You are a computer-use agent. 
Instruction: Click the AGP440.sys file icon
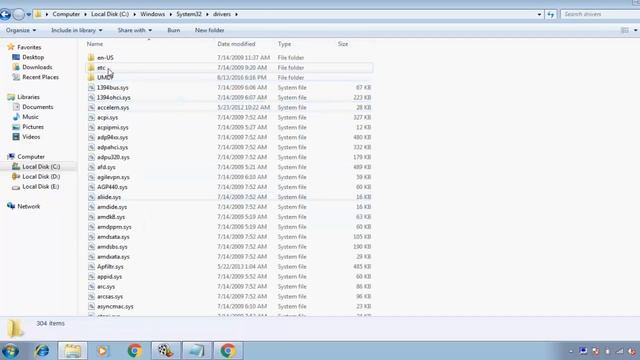click(x=91, y=187)
